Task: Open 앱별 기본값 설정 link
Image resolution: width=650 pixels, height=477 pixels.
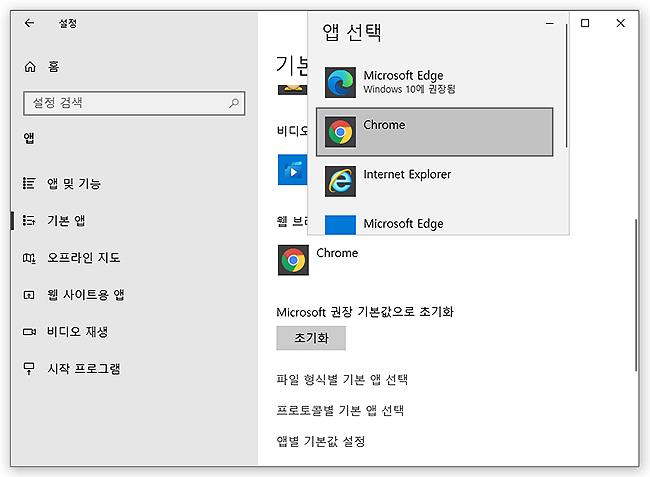Action: 320,441
